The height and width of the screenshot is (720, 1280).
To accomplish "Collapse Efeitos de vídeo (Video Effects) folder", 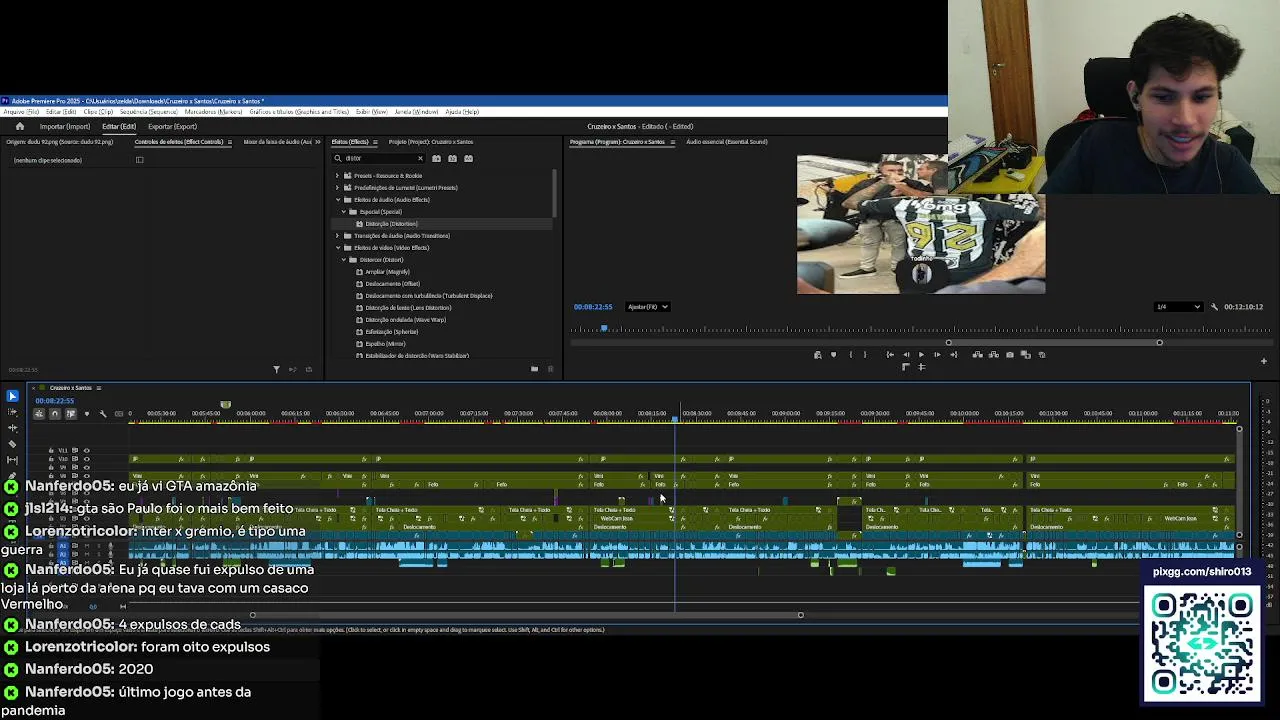I will [338, 248].
